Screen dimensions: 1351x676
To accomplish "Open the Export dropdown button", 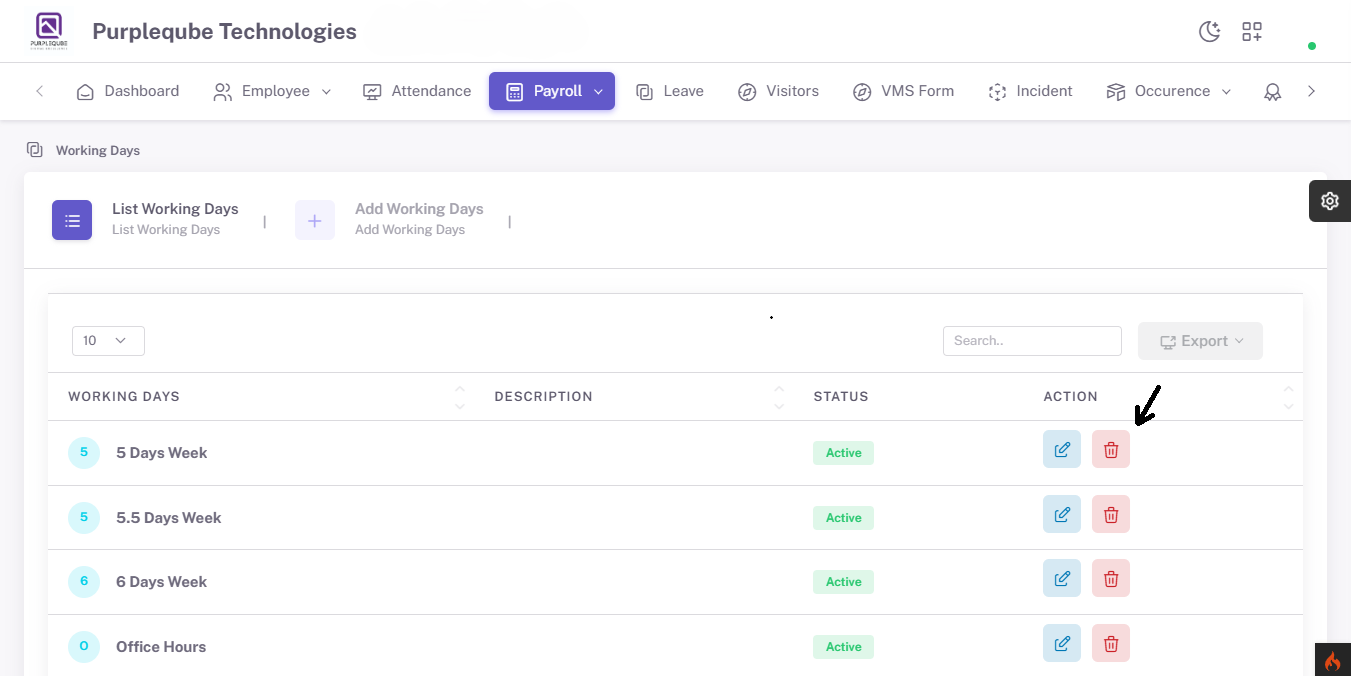I will (x=1200, y=341).
